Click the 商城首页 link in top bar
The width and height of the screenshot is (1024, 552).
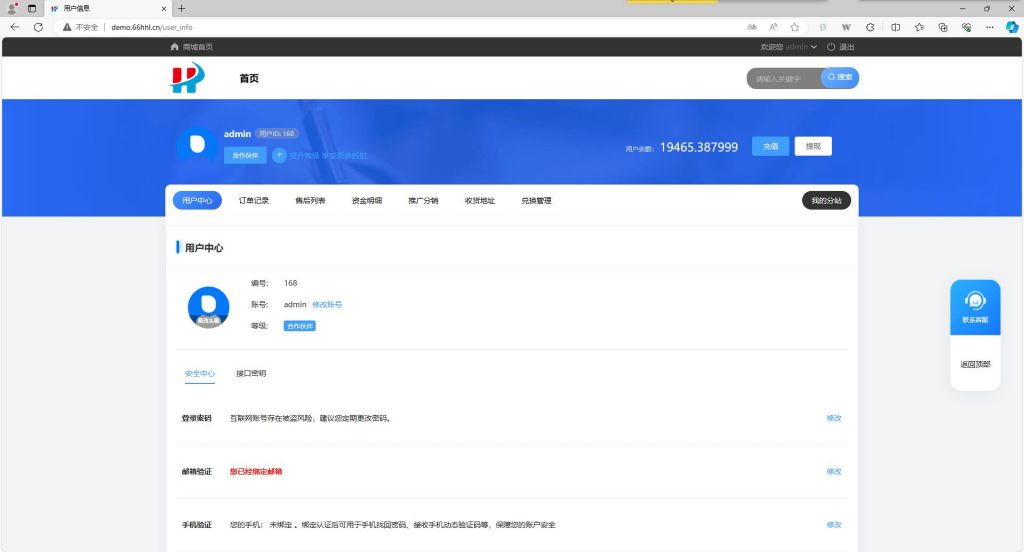197,47
